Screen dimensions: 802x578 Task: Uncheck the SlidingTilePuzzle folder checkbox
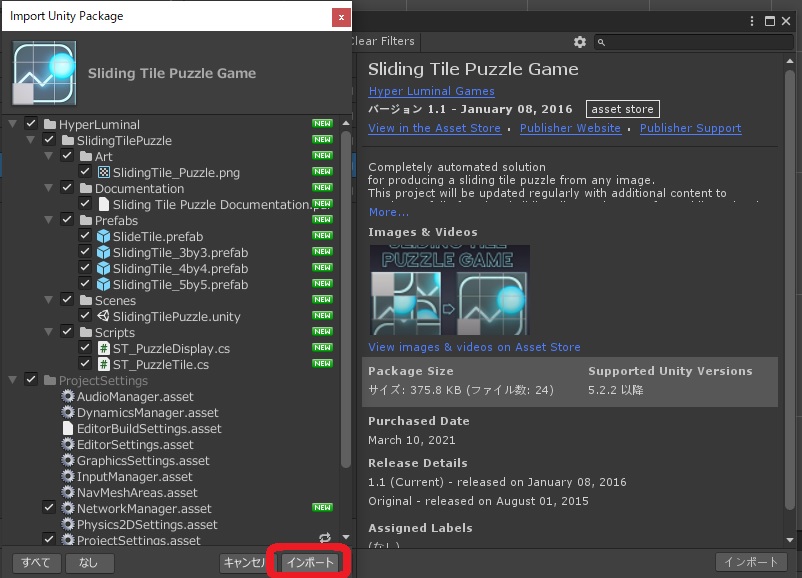(x=49, y=139)
